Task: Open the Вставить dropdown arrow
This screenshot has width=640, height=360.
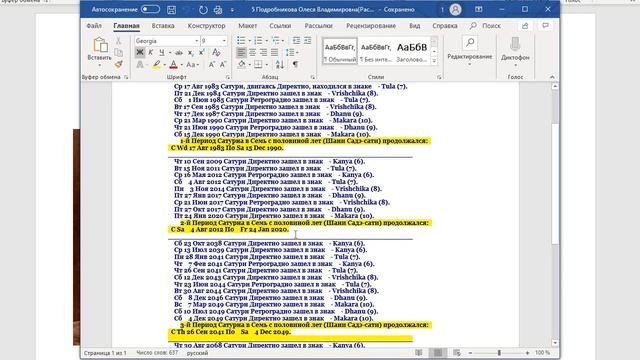Action: pyautogui.click(x=100, y=65)
